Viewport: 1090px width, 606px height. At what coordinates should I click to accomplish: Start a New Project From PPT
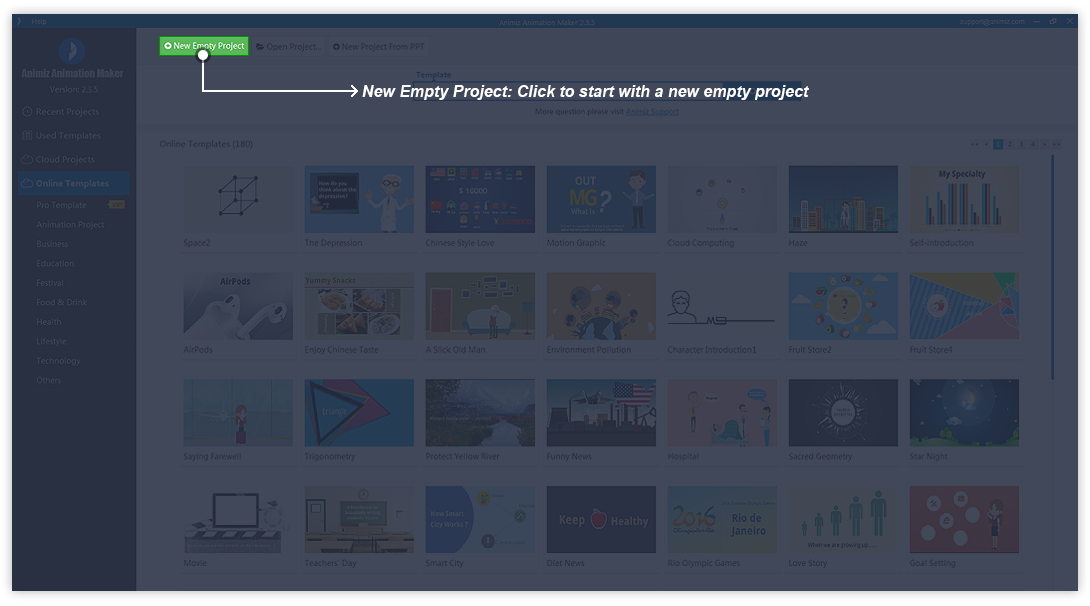(x=378, y=47)
